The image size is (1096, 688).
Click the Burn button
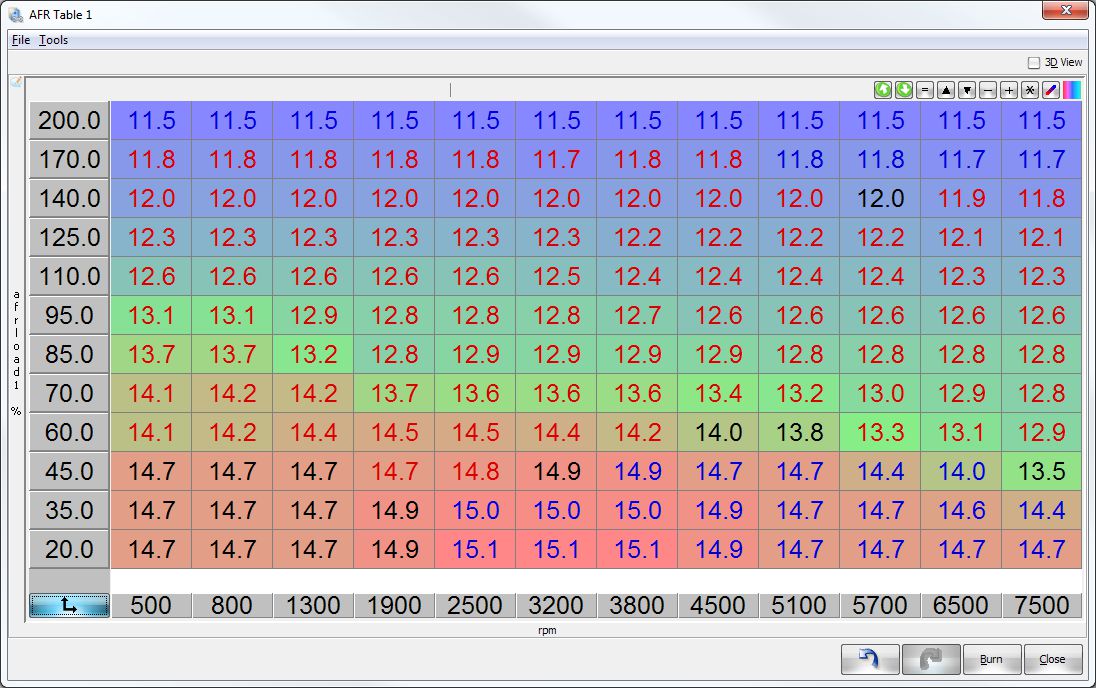point(991,660)
